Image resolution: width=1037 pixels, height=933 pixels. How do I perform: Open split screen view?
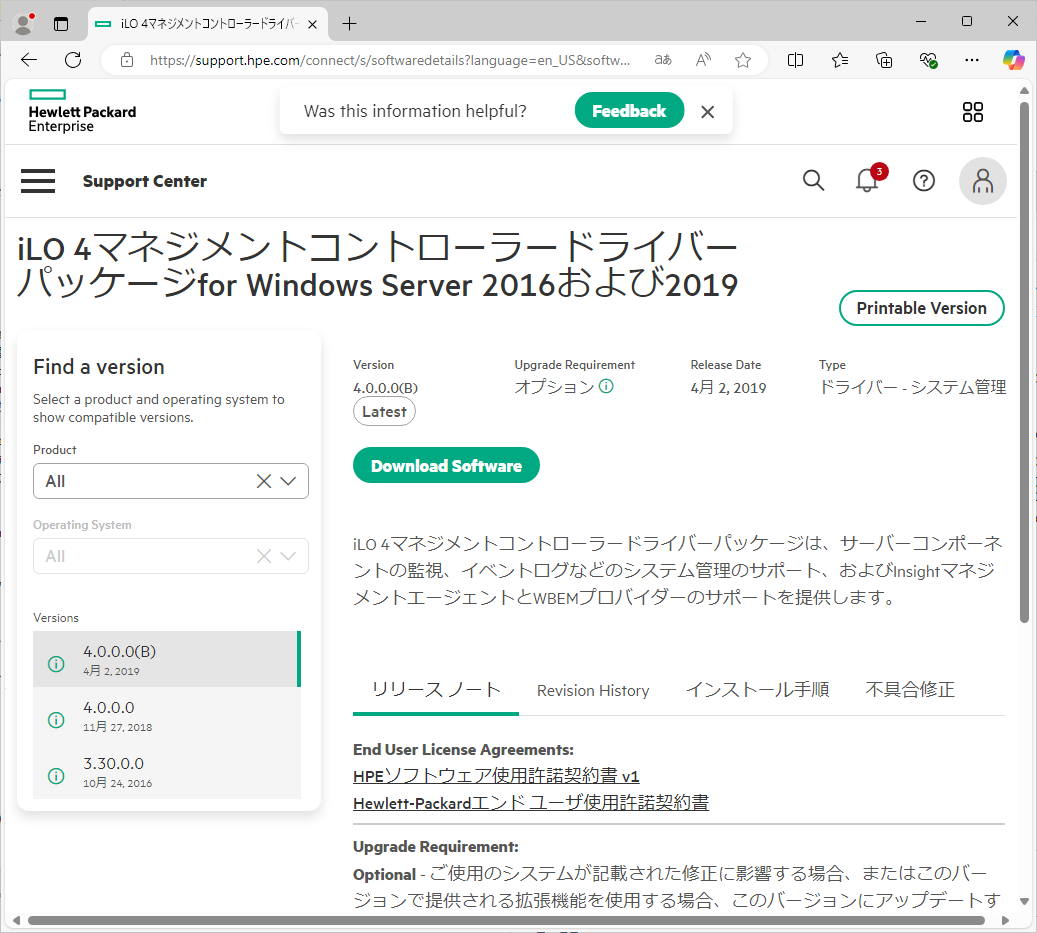[796, 60]
